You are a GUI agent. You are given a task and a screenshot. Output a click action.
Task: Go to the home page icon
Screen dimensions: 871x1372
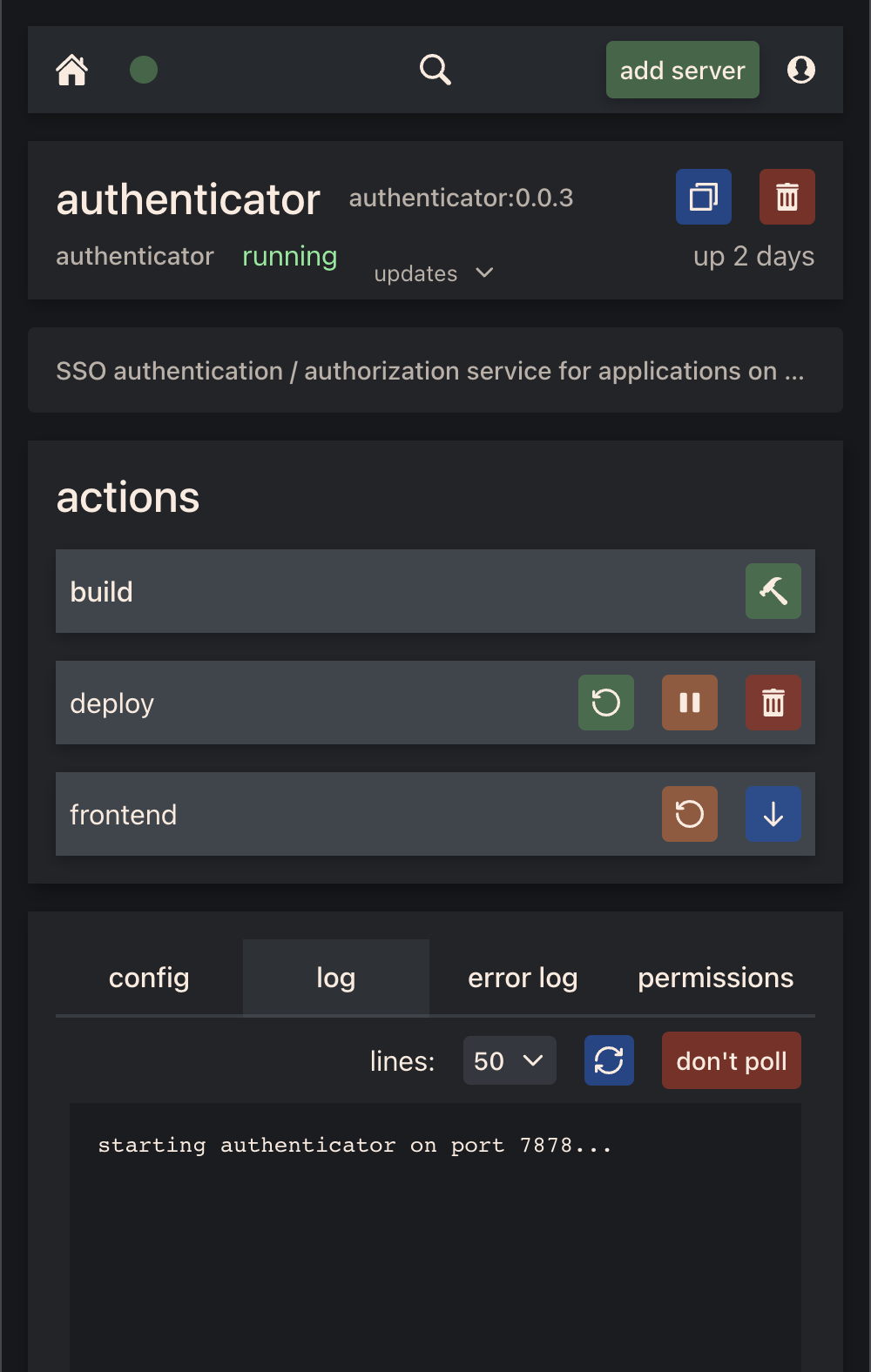tap(72, 70)
